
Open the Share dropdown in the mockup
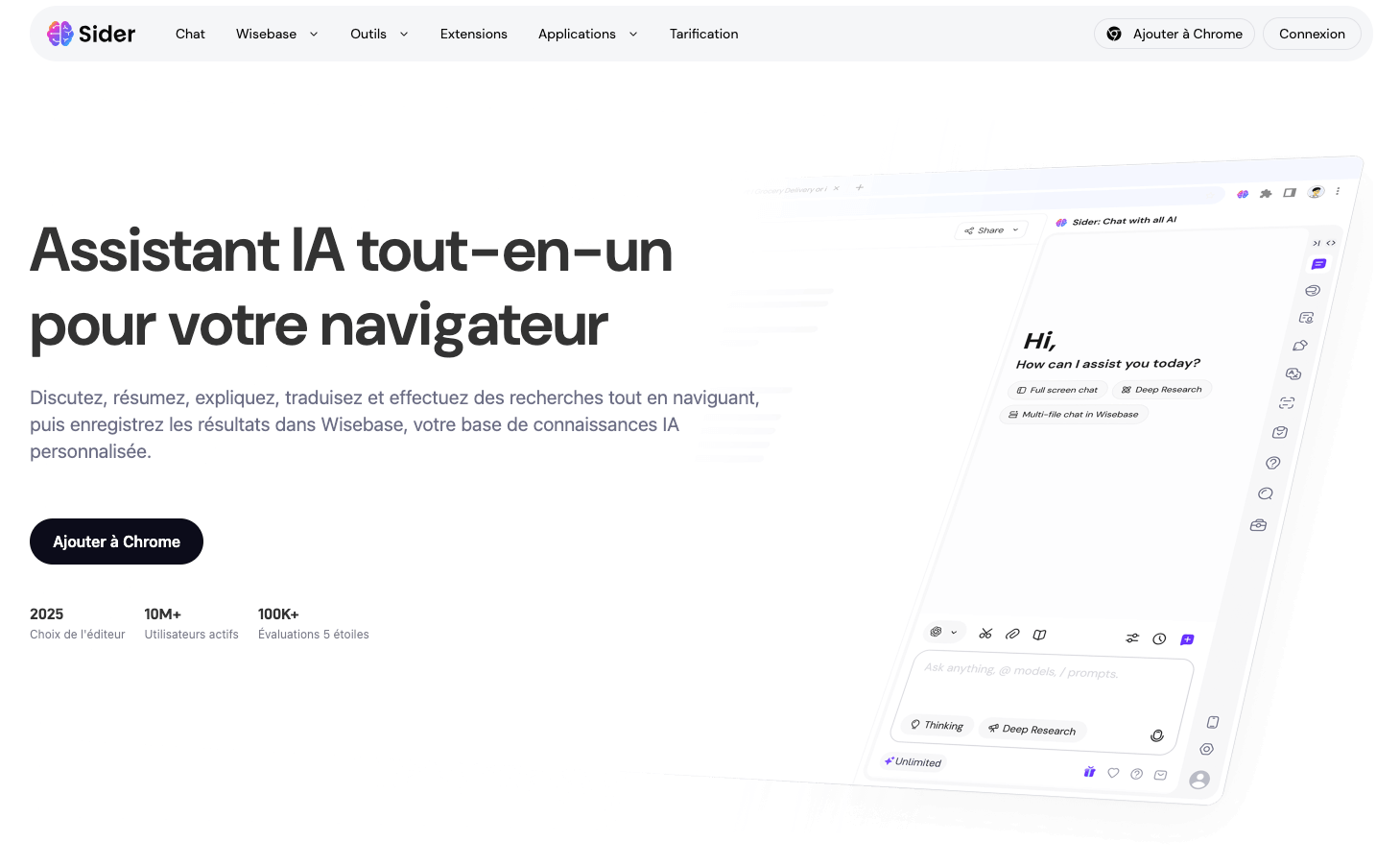[992, 230]
